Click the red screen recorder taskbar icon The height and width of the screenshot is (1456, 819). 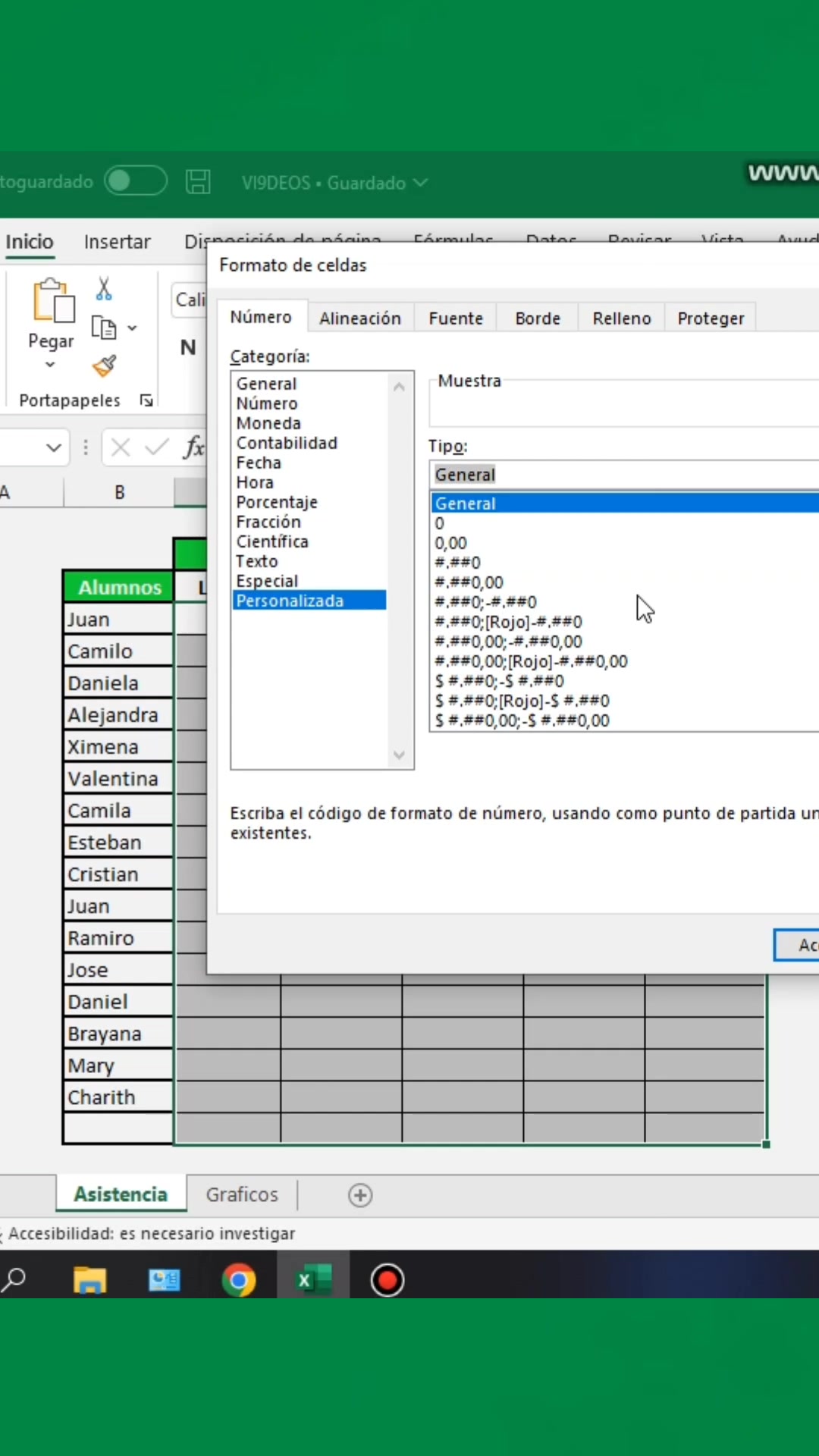388,1281
